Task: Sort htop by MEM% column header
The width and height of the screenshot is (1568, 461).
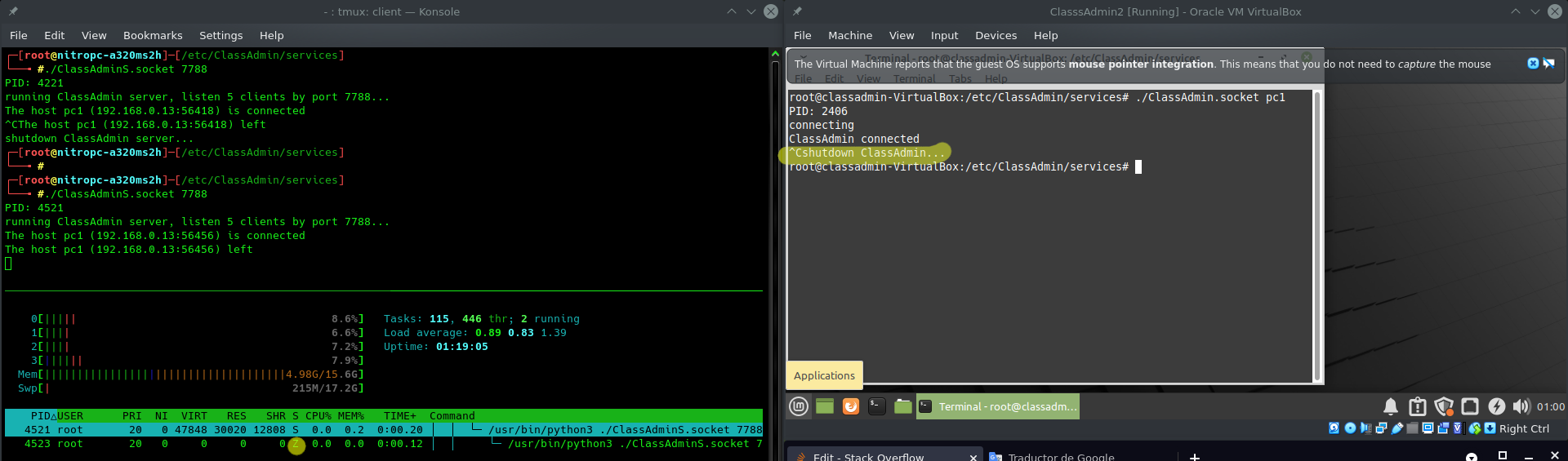Action: [x=351, y=415]
